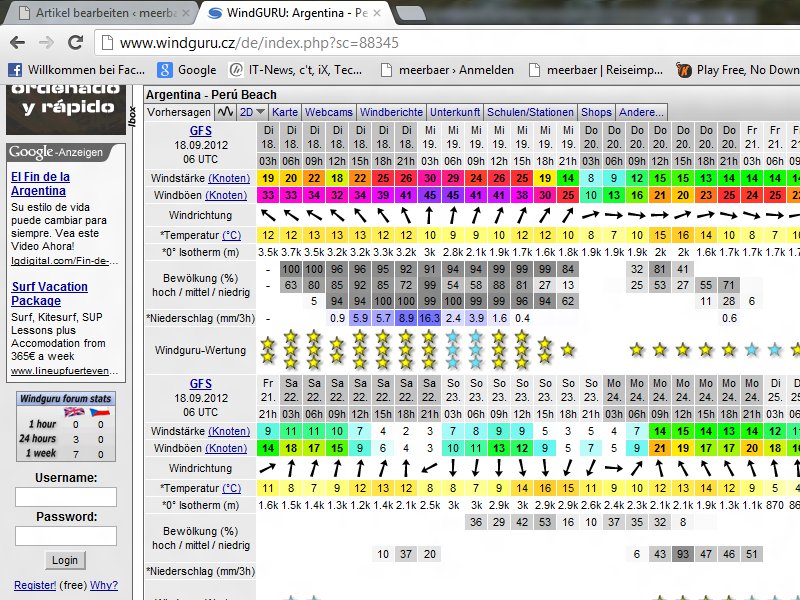Open a new browser tab
The height and width of the screenshot is (600, 800).
coord(411,13)
